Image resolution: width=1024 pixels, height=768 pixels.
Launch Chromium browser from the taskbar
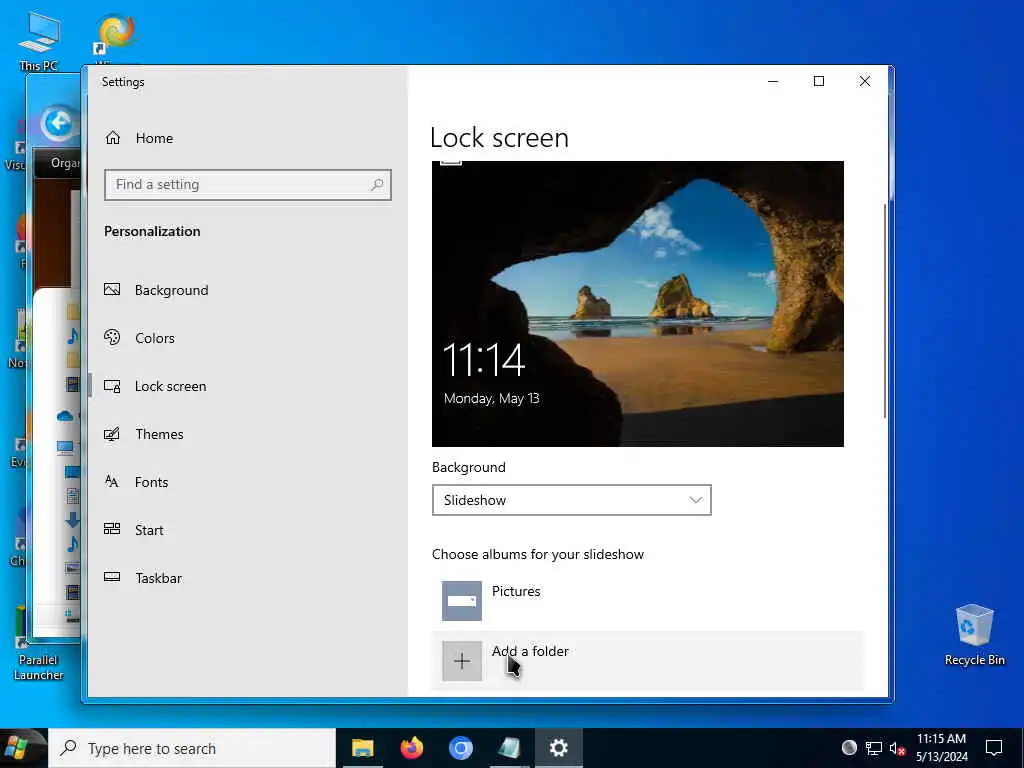click(460, 748)
